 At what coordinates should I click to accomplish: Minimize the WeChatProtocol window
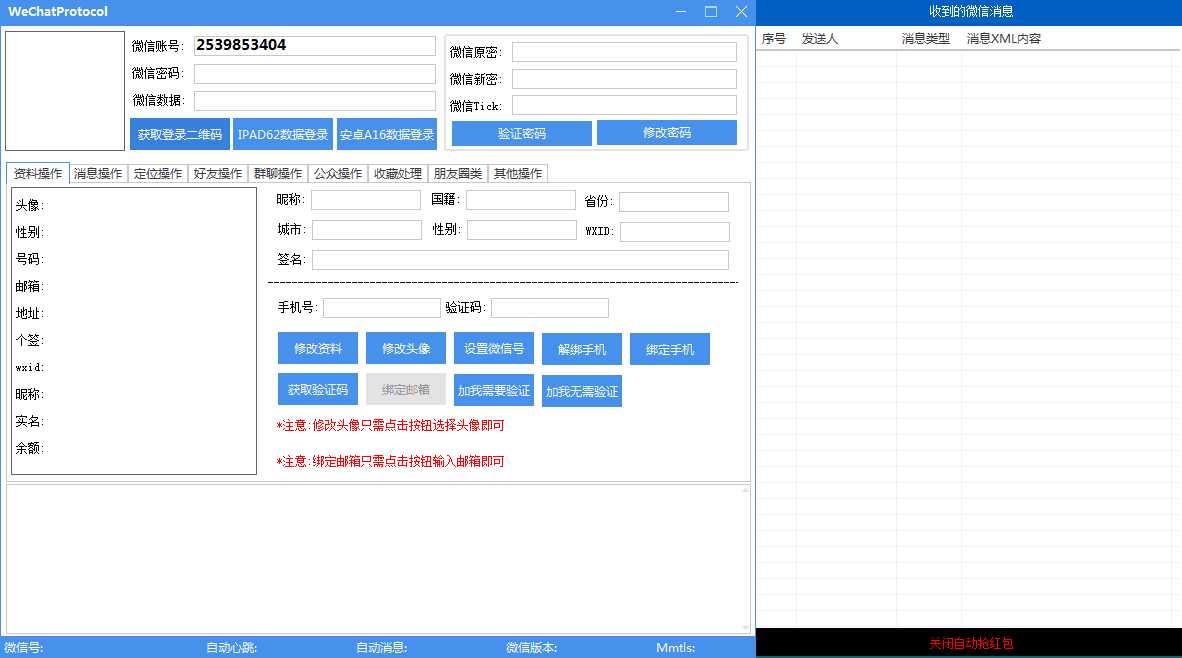pos(681,11)
